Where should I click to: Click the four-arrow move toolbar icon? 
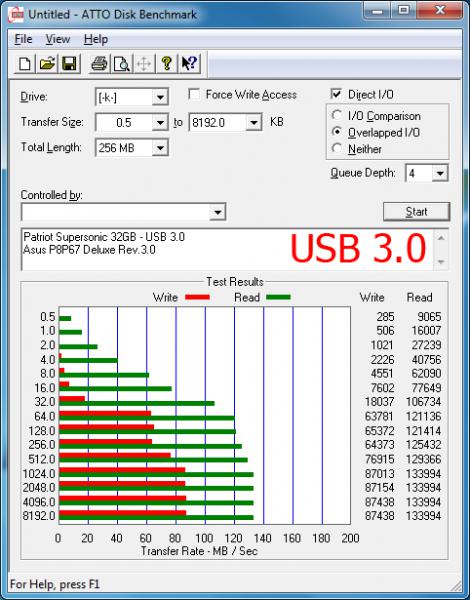click(x=144, y=64)
